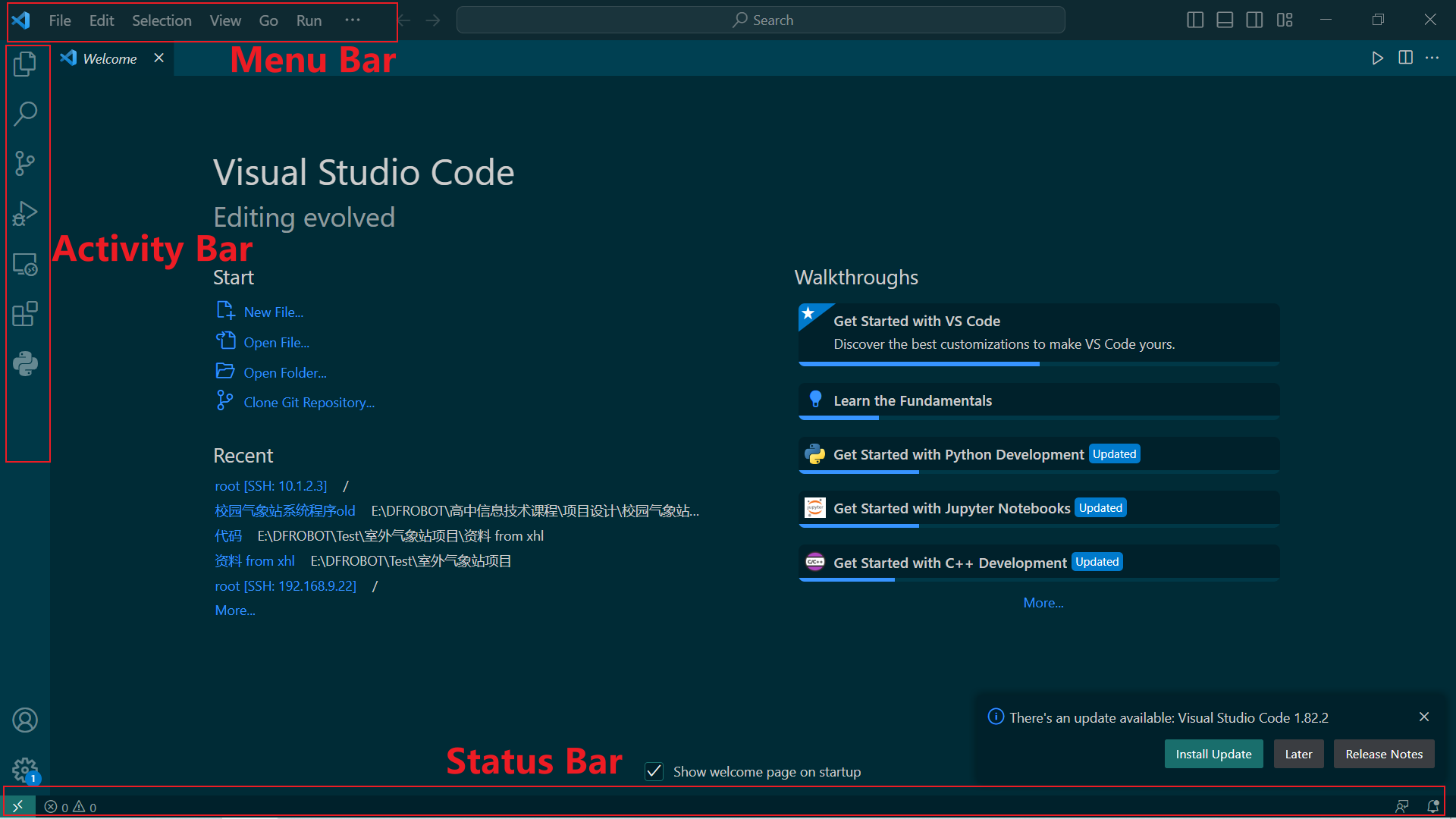Toggle the primary sidebar visibility icon
1456x819 pixels.
[1194, 20]
